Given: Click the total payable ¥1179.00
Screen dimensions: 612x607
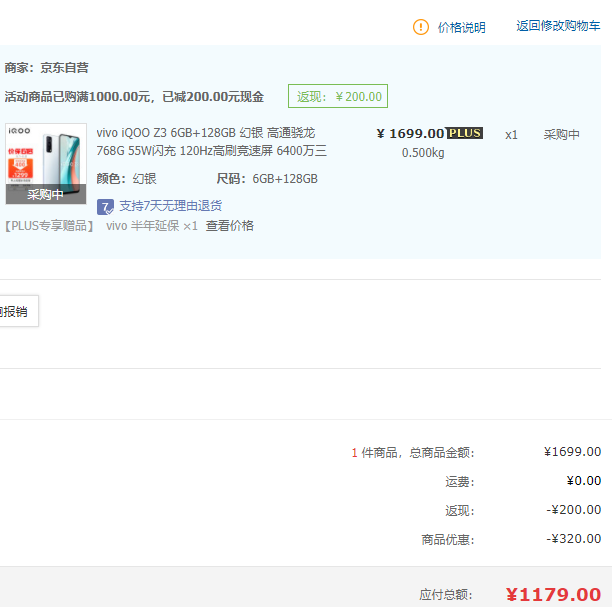Looking at the screenshot, I should coord(553,595).
